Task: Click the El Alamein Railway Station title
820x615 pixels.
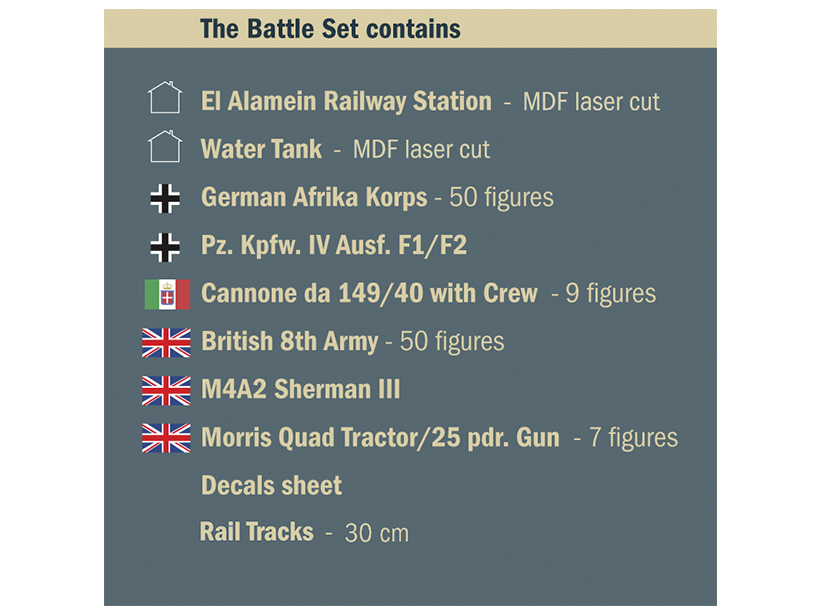Action: (346, 101)
